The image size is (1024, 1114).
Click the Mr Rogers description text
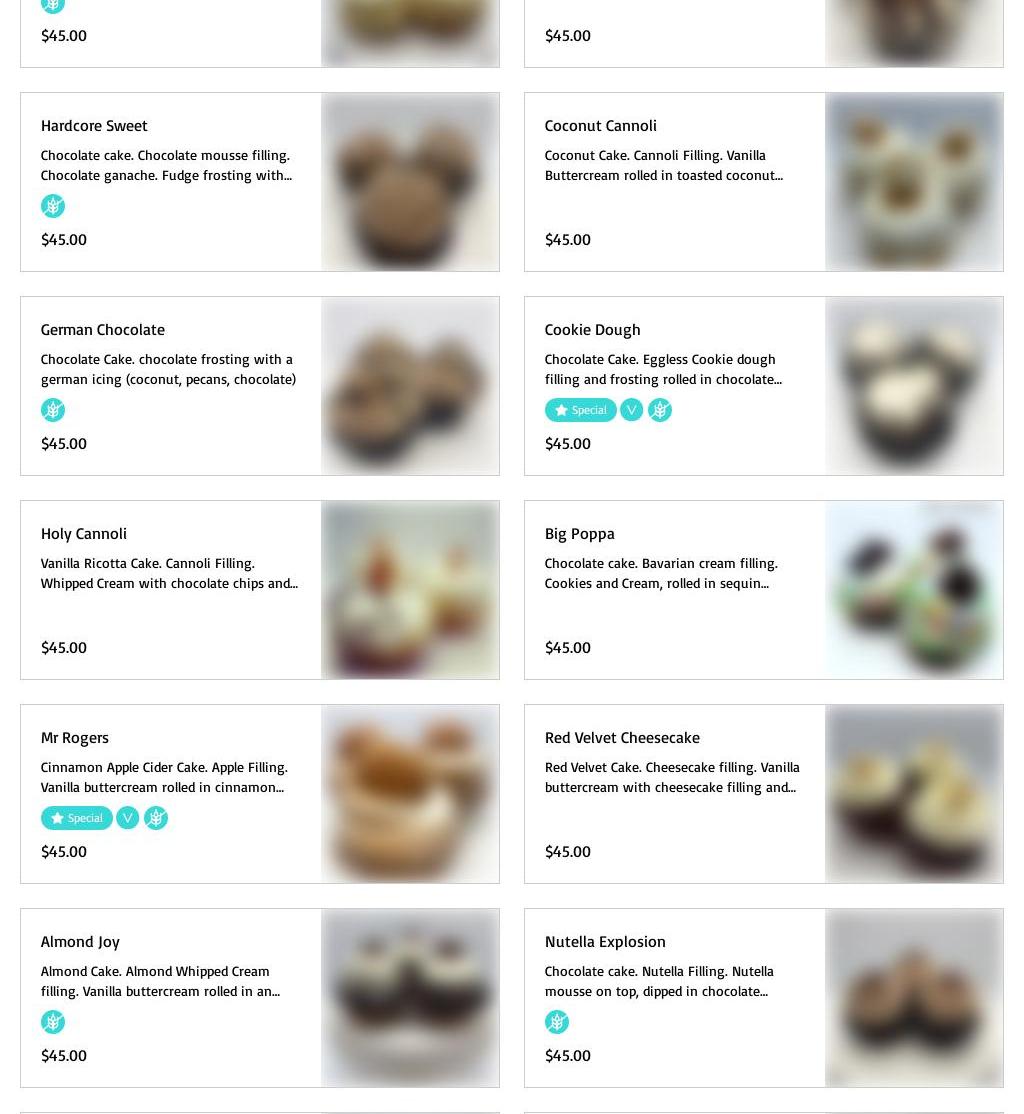164,777
